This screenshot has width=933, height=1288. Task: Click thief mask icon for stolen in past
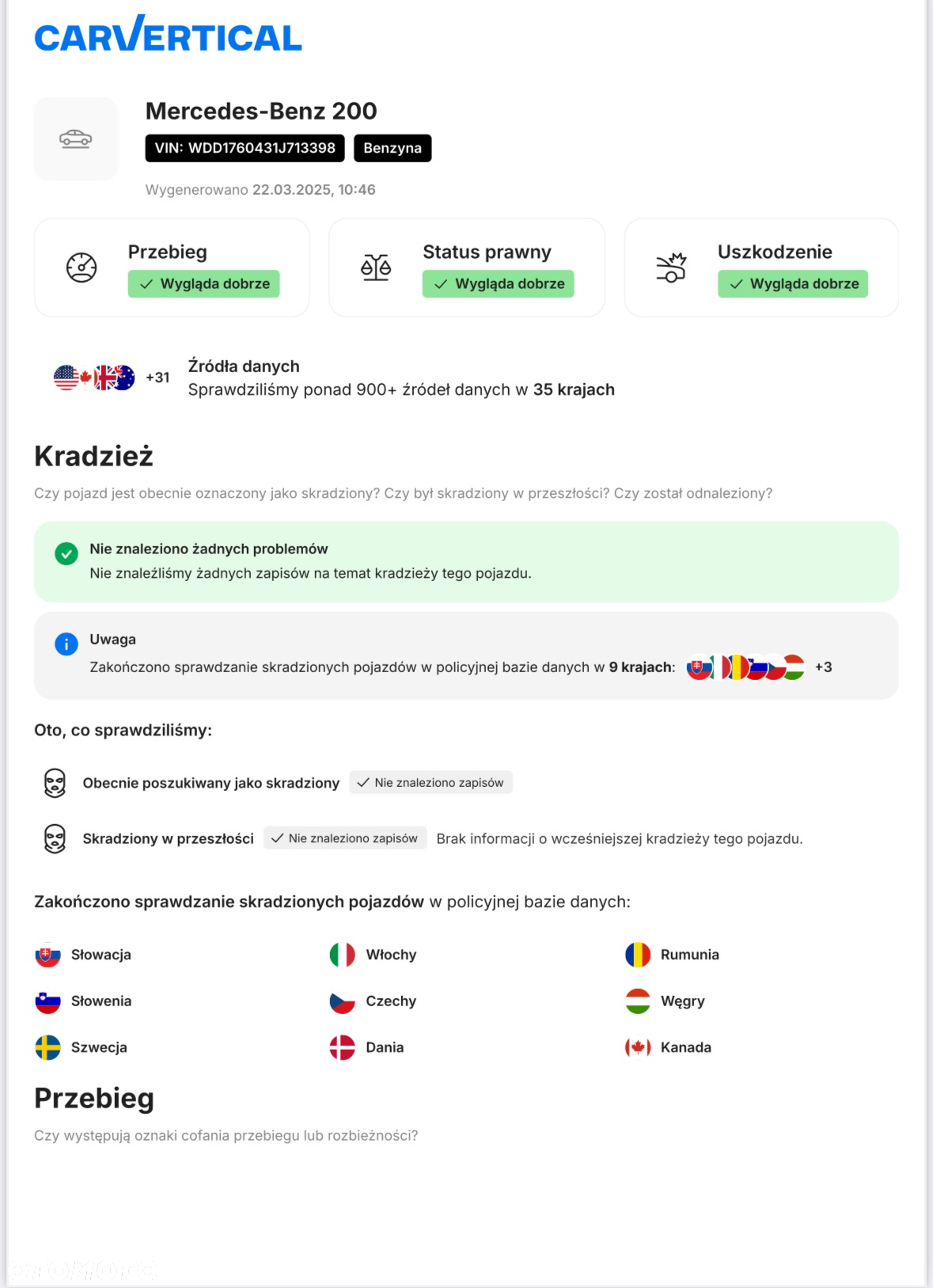pyautogui.click(x=55, y=838)
